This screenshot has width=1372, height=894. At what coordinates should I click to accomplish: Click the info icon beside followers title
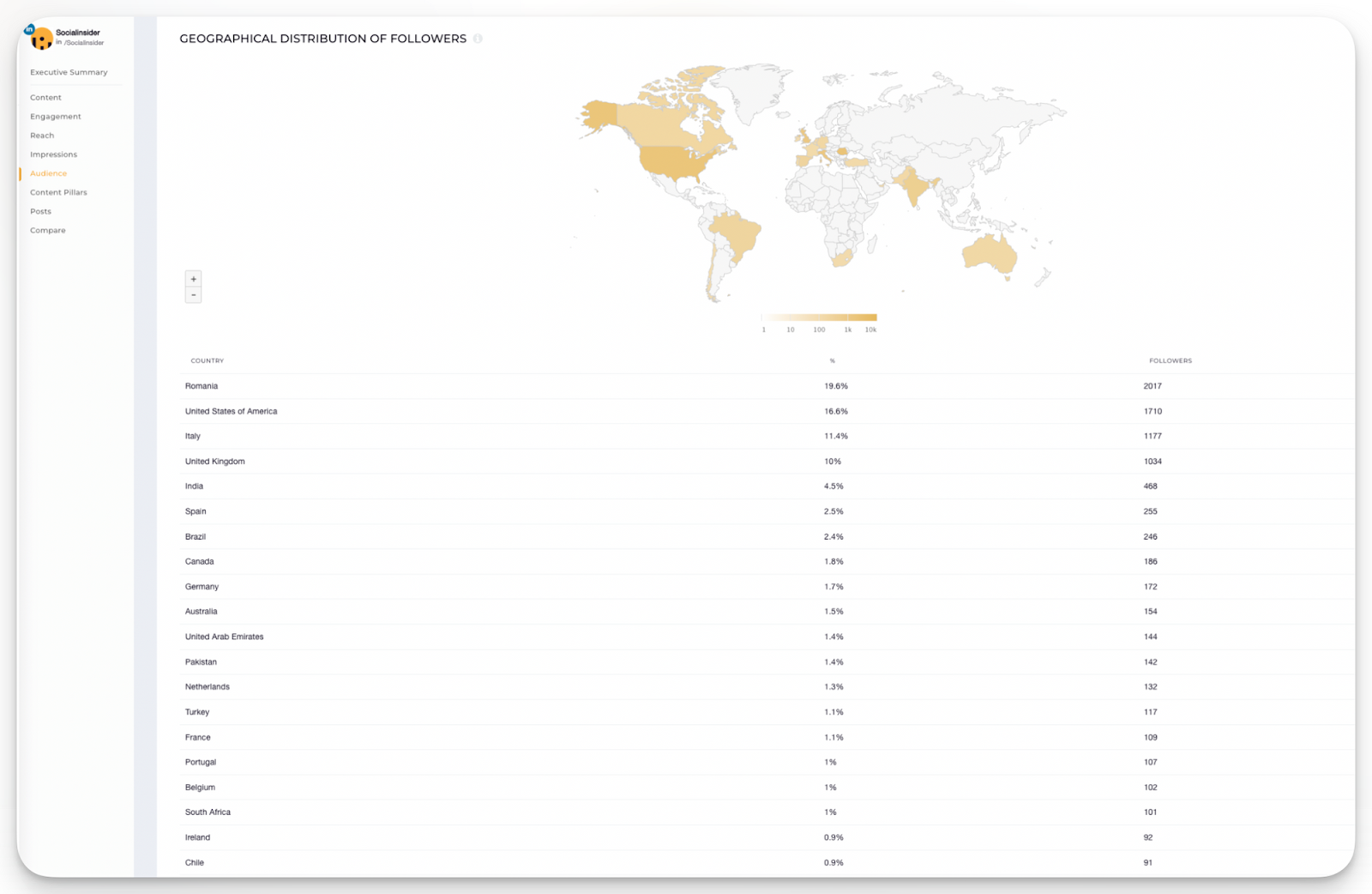click(478, 39)
